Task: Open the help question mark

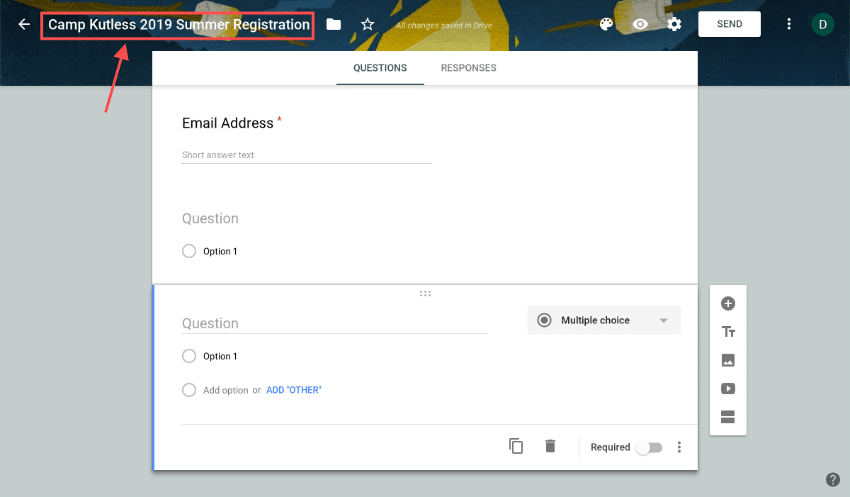Action: point(833,480)
